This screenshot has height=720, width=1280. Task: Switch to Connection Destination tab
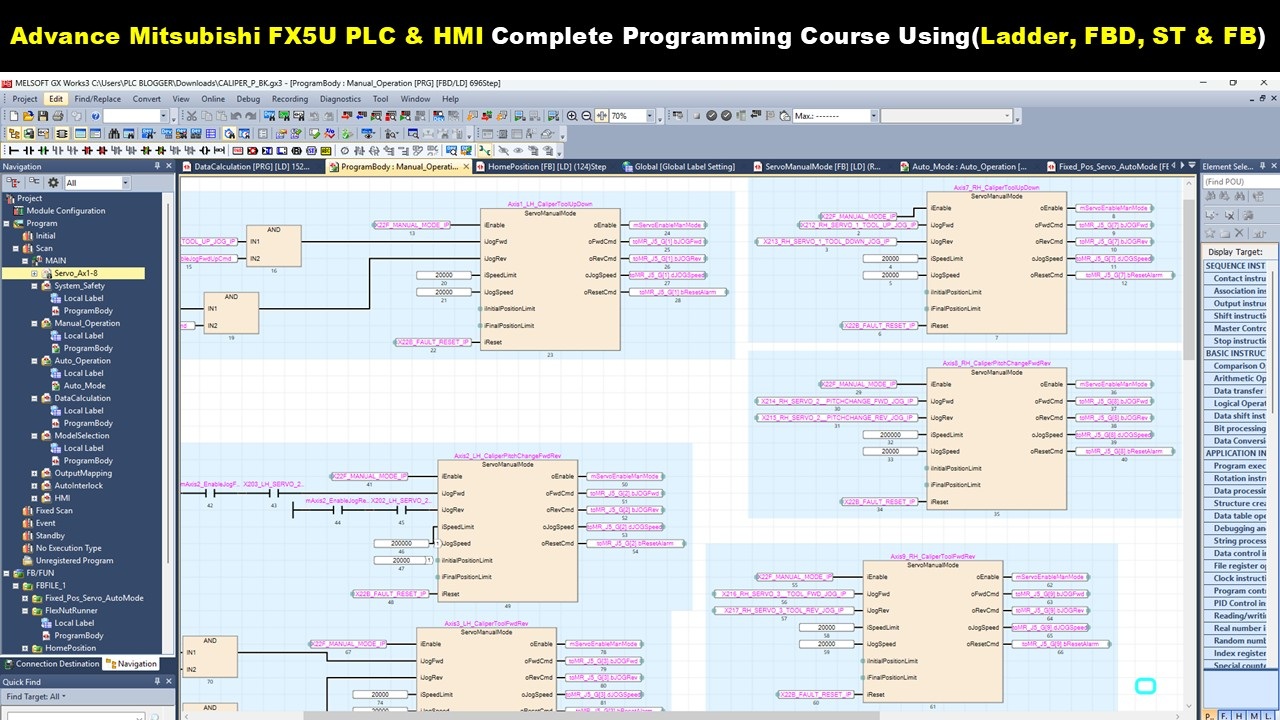[51, 664]
